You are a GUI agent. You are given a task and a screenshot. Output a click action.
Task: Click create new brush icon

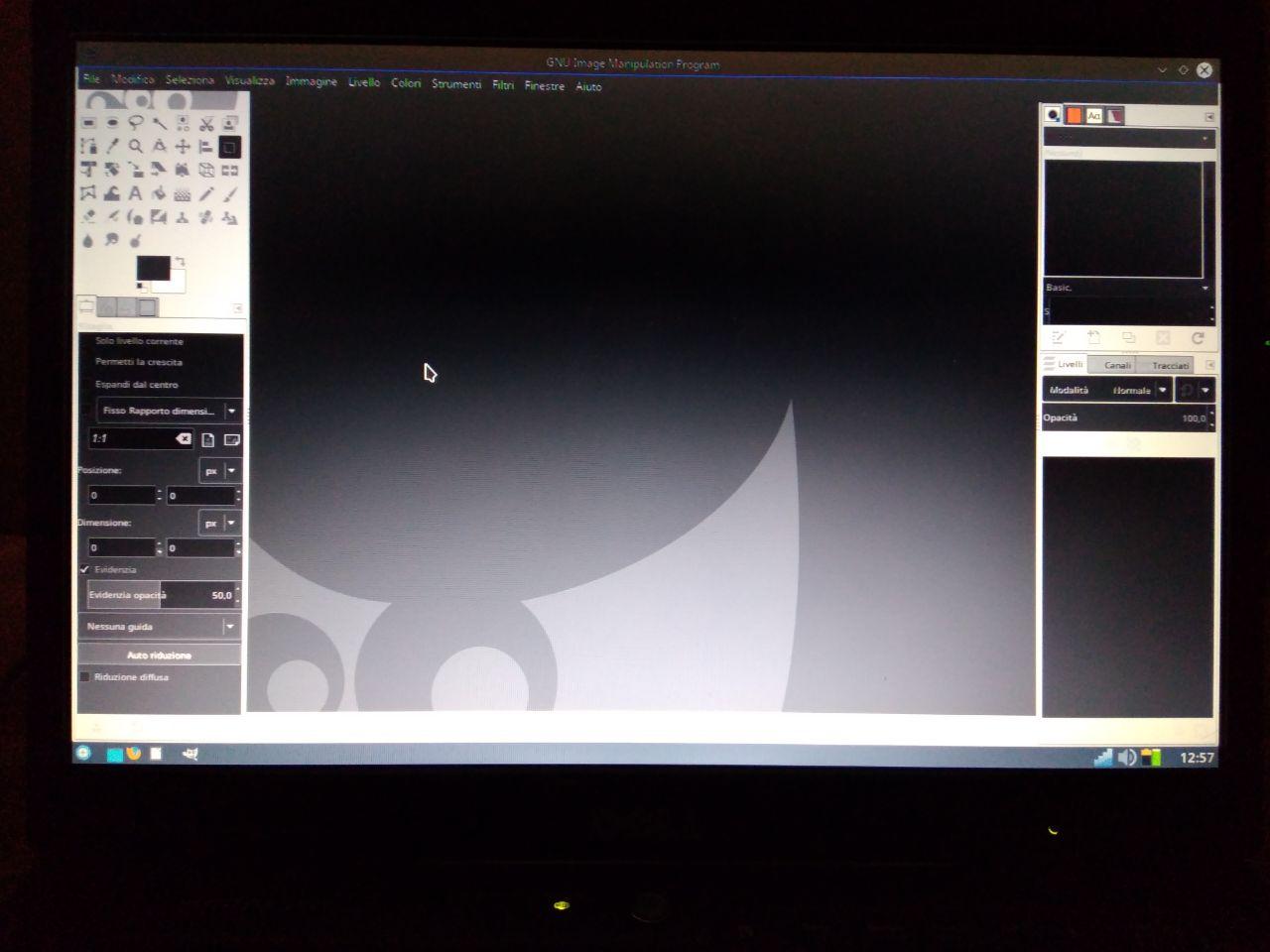(x=1093, y=338)
